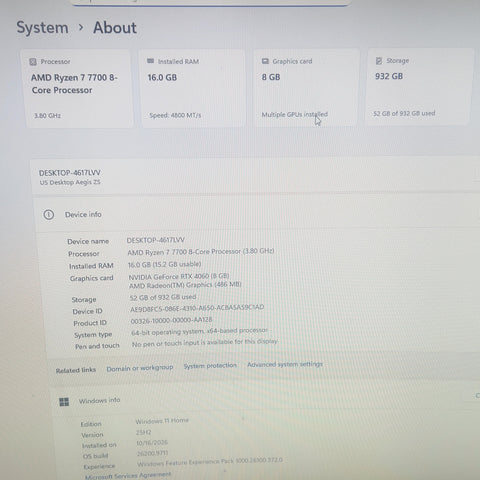This screenshot has height=480, width=480.
Task: Open Advanced system settings link
Action: click(x=285, y=364)
